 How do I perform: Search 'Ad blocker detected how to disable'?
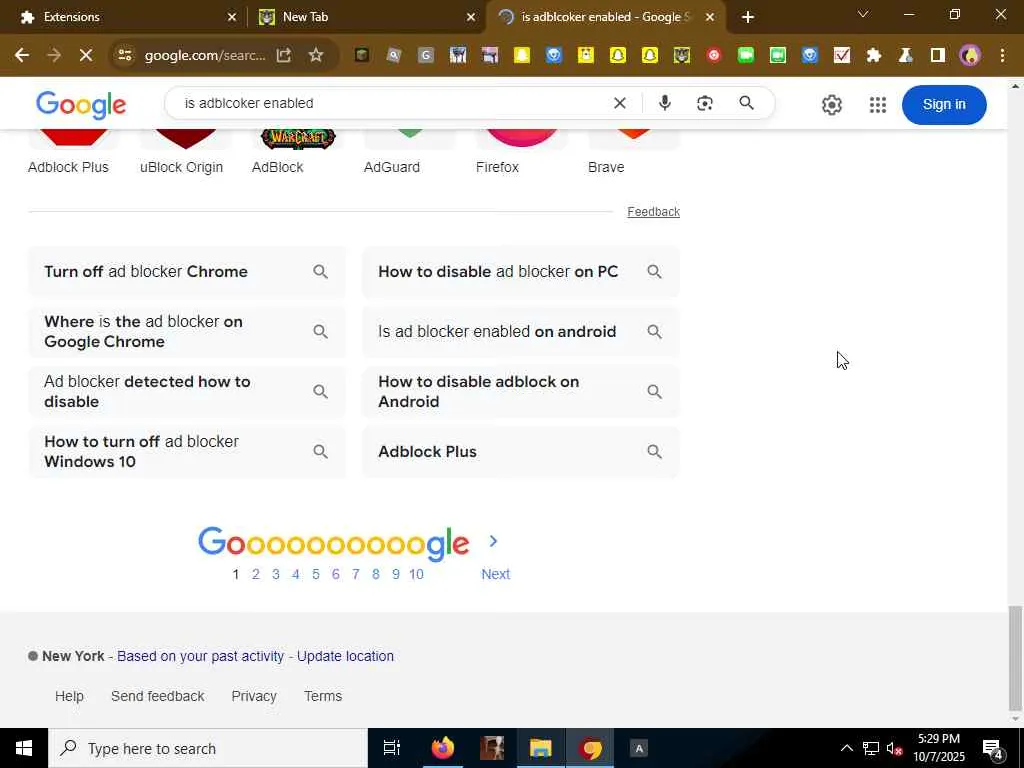(x=187, y=392)
